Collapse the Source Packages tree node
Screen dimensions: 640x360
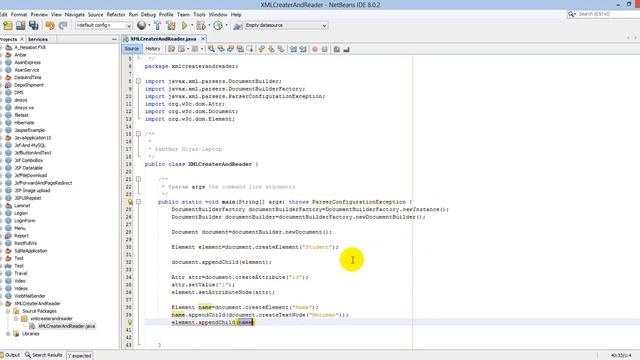point(8,311)
